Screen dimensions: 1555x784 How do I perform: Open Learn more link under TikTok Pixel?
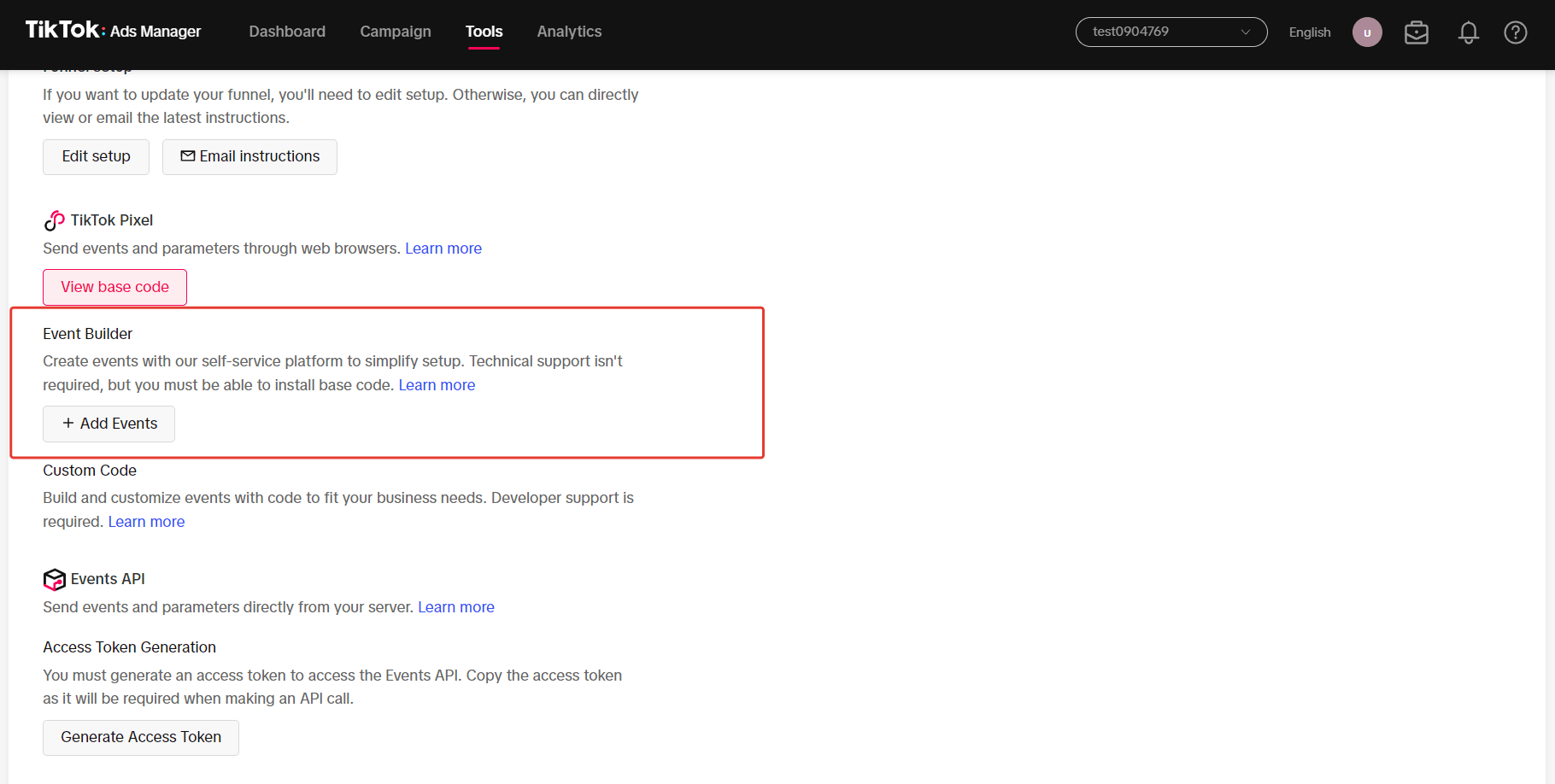443,249
